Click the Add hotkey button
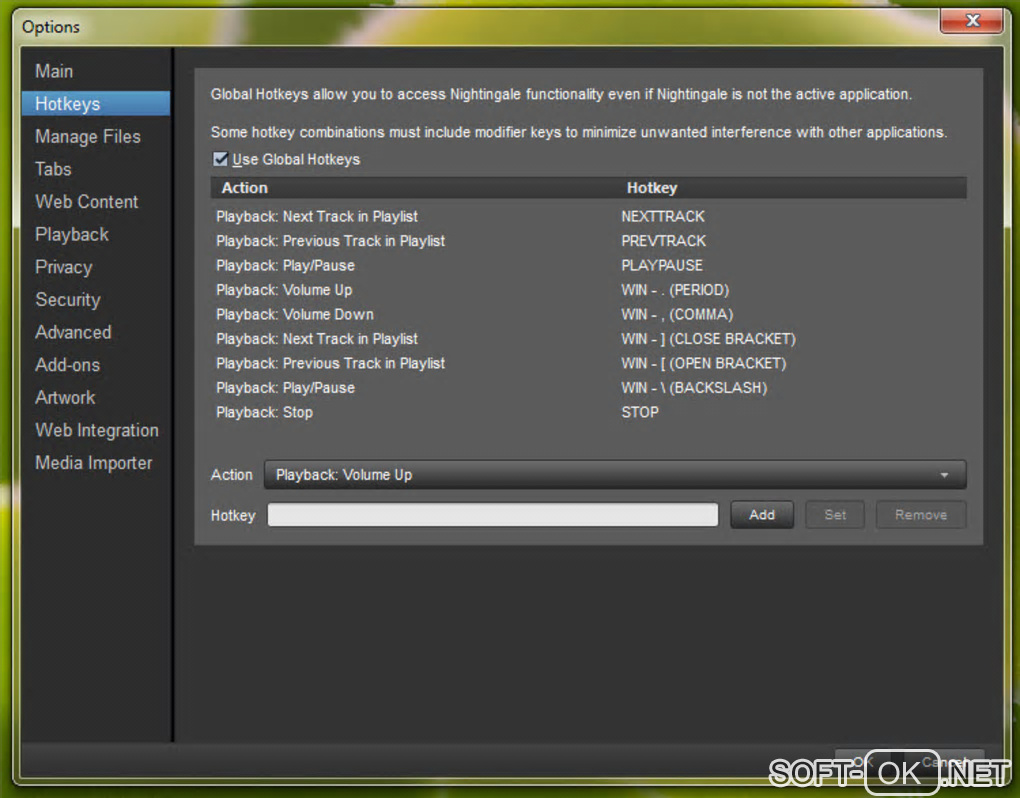The height and width of the screenshot is (798, 1020). pos(762,514)
